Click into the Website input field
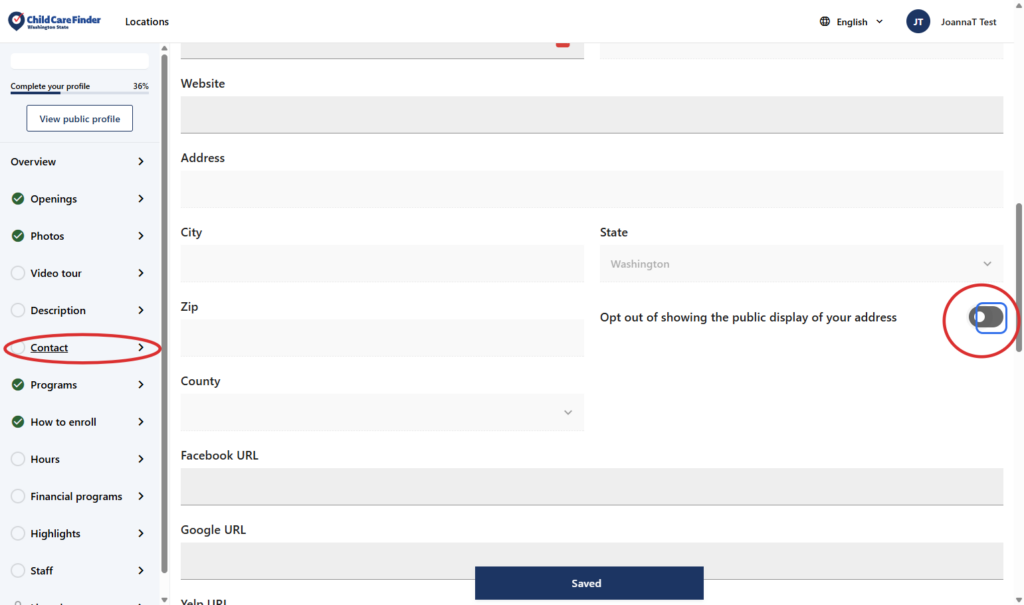1024x605 pixels. coord(591,115)
